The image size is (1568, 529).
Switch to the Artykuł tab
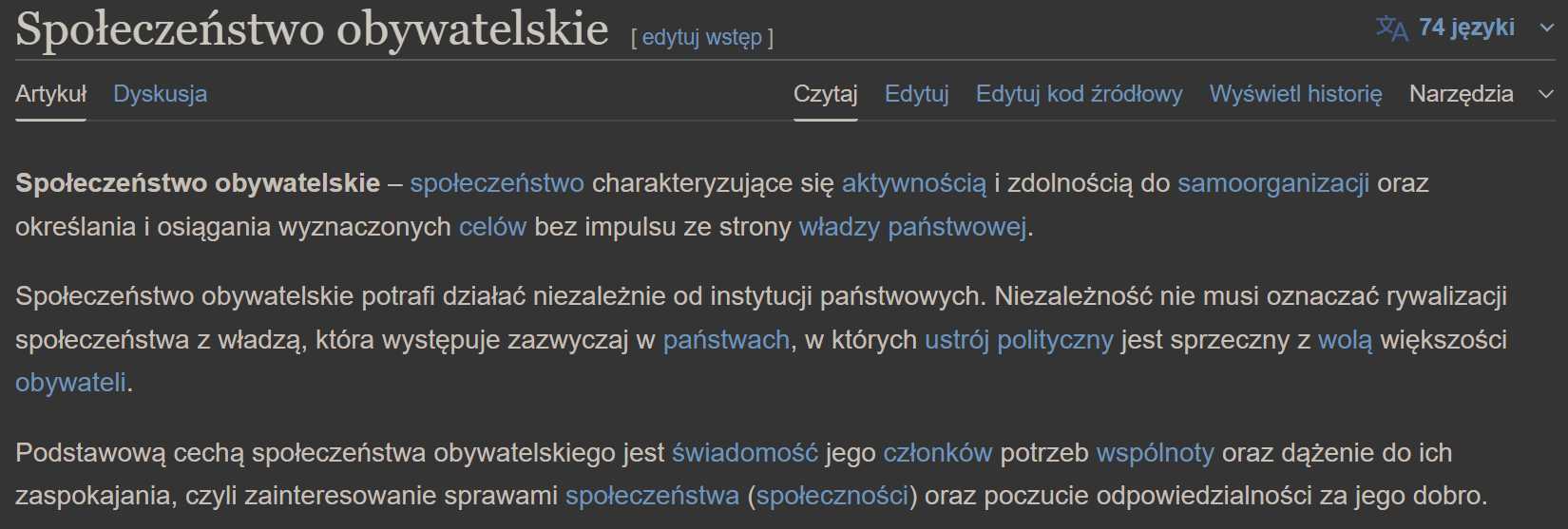pyautogui.click(x=50, y=94)
